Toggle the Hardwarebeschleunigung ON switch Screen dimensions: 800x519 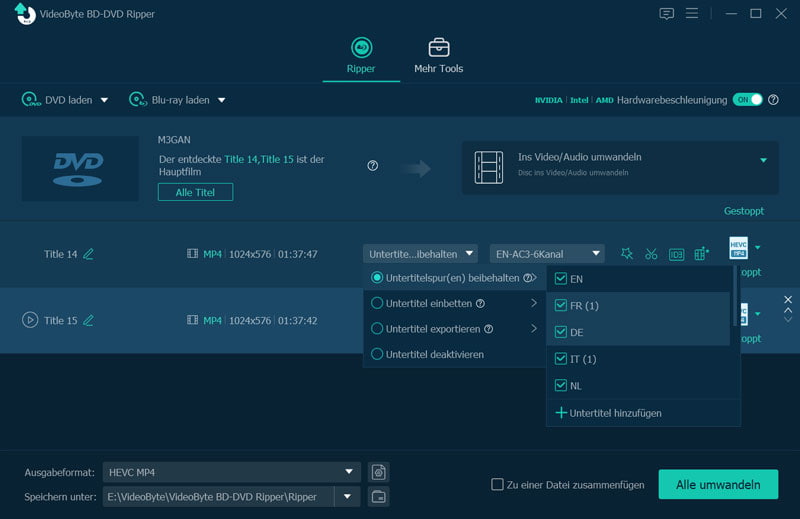click(x=747, y=100)
